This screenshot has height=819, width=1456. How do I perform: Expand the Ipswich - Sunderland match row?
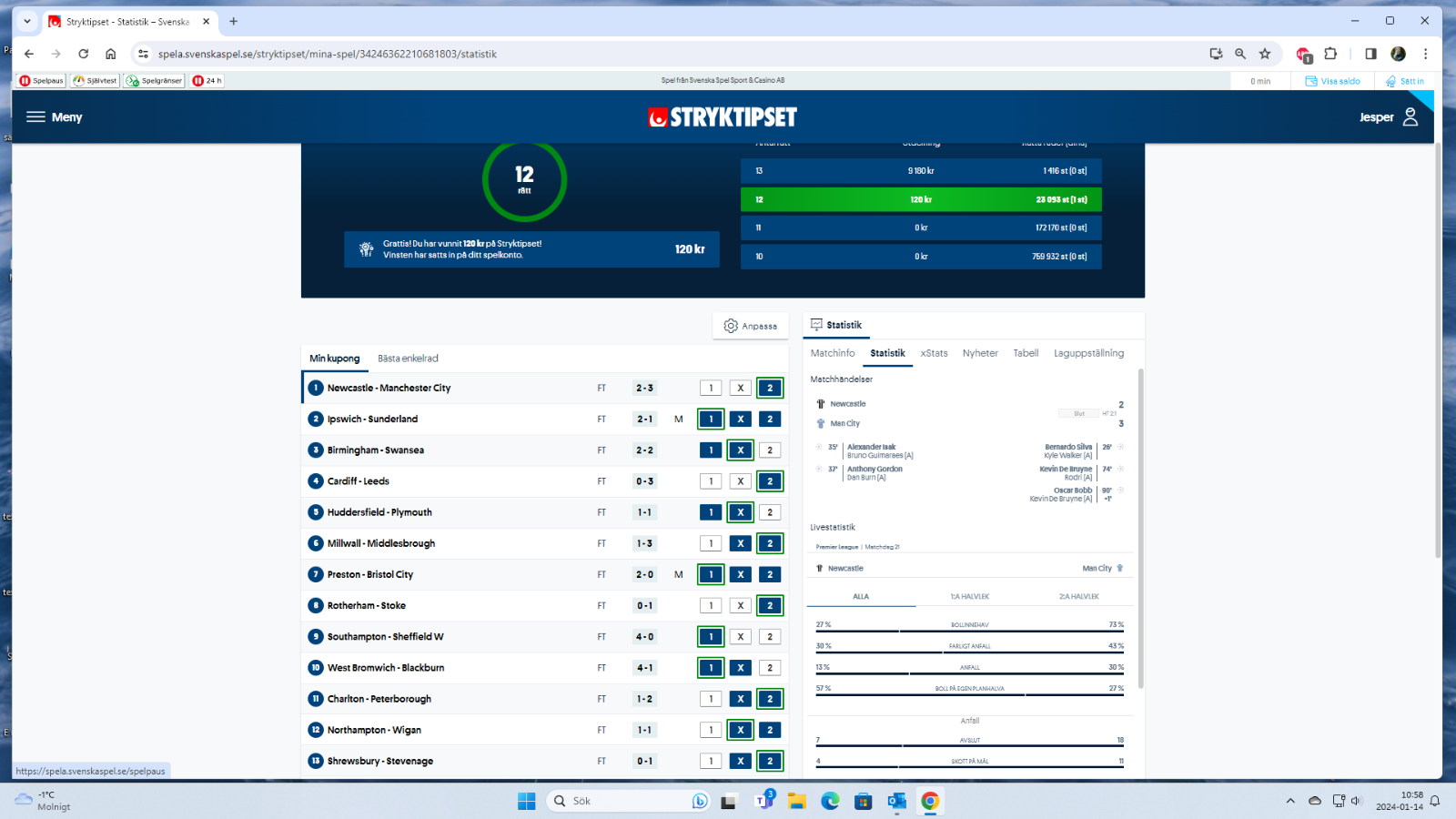click(455, 420)
